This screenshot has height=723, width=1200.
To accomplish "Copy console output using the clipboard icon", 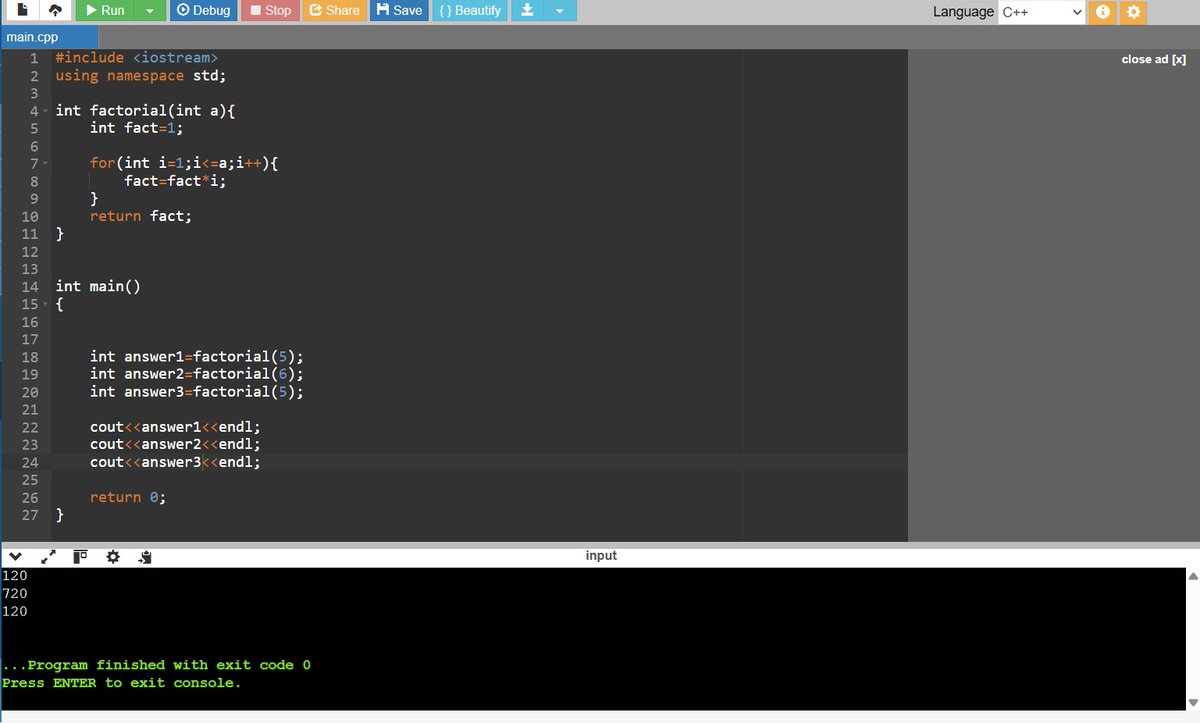I will (x=143, y=556).
